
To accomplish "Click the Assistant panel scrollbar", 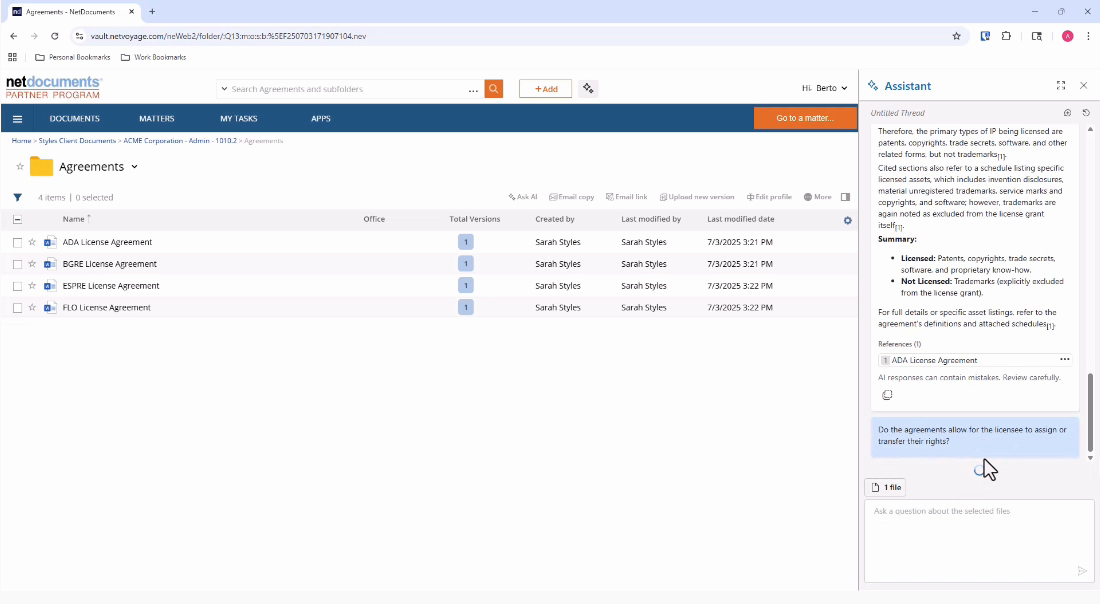I will [1090, 412].
